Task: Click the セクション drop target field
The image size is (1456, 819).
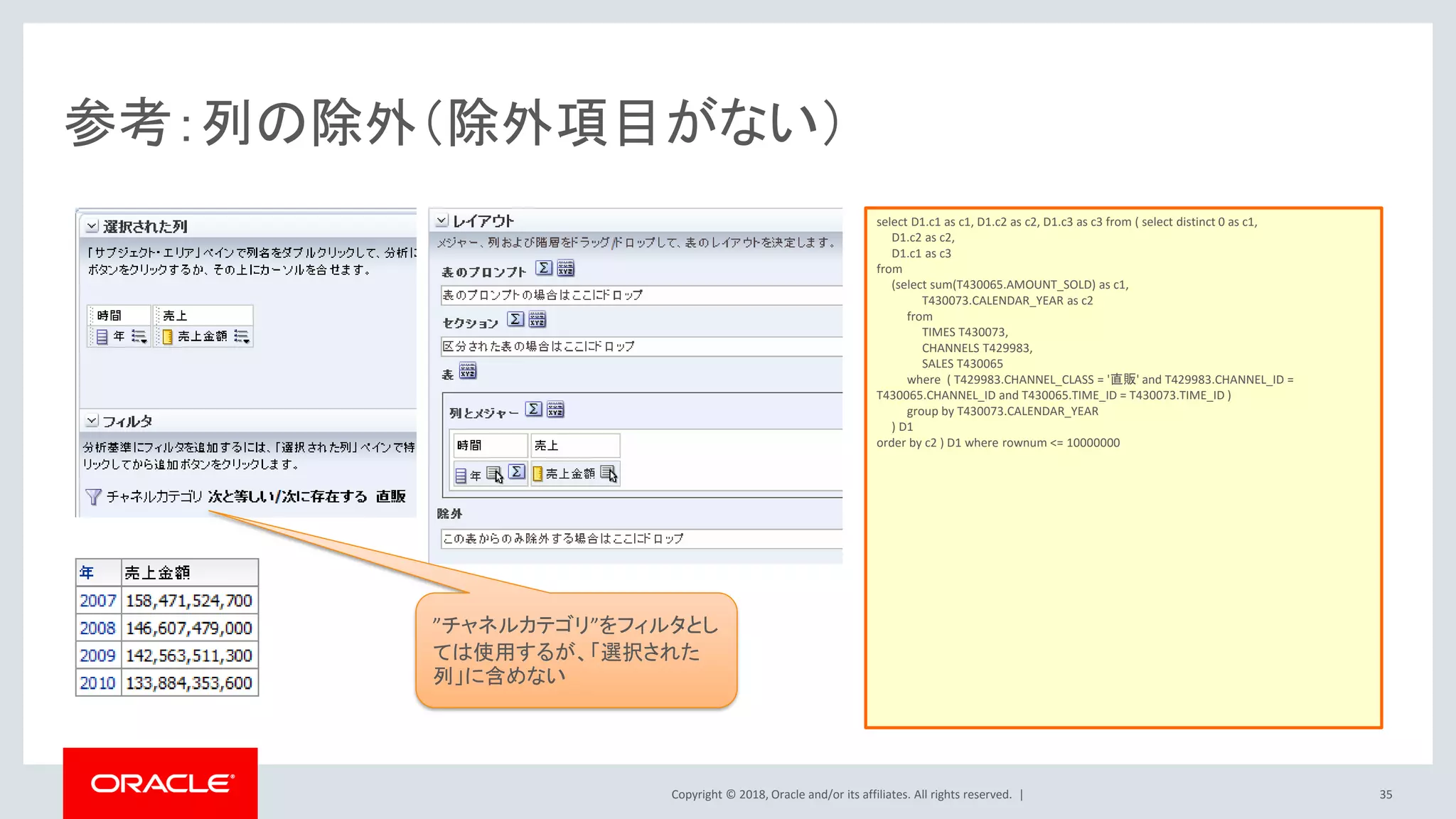Action: [641, 346]
